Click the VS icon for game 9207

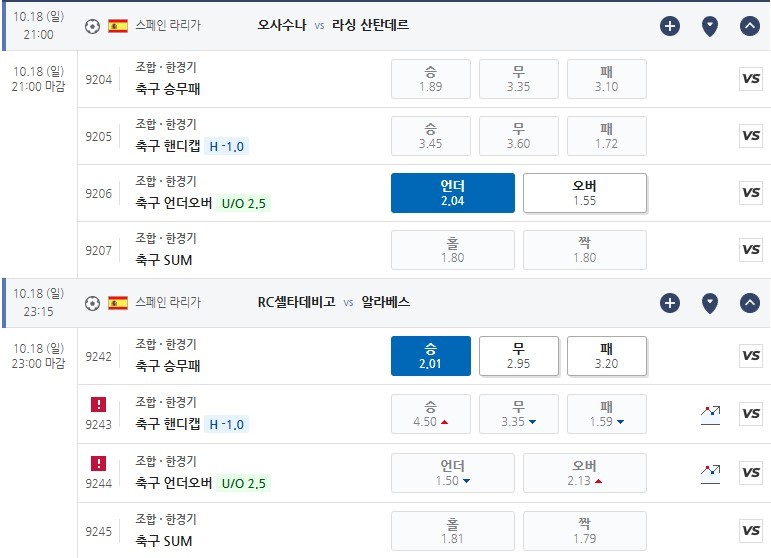(x=751, y=250)
